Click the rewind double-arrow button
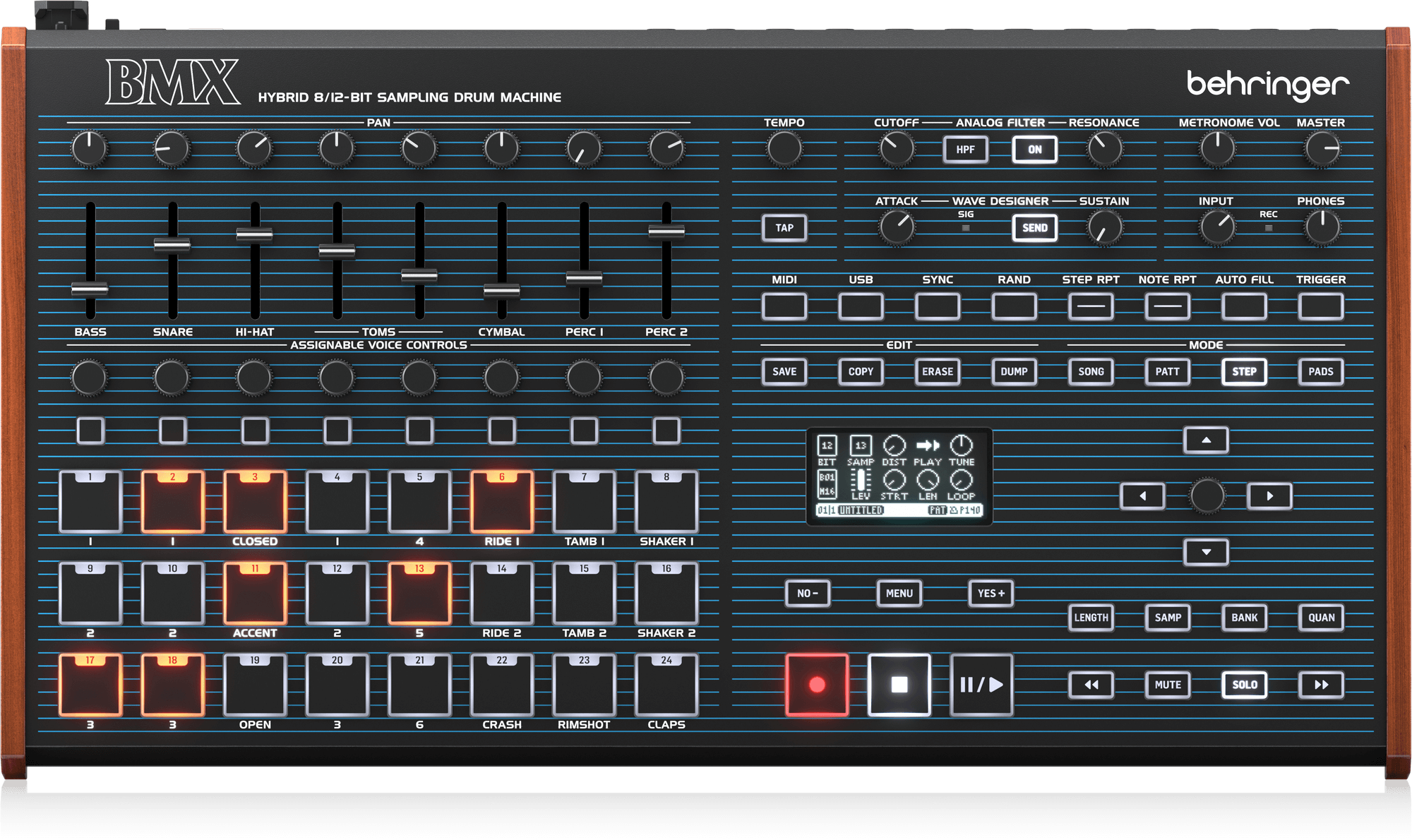 tap(1091, 685)
